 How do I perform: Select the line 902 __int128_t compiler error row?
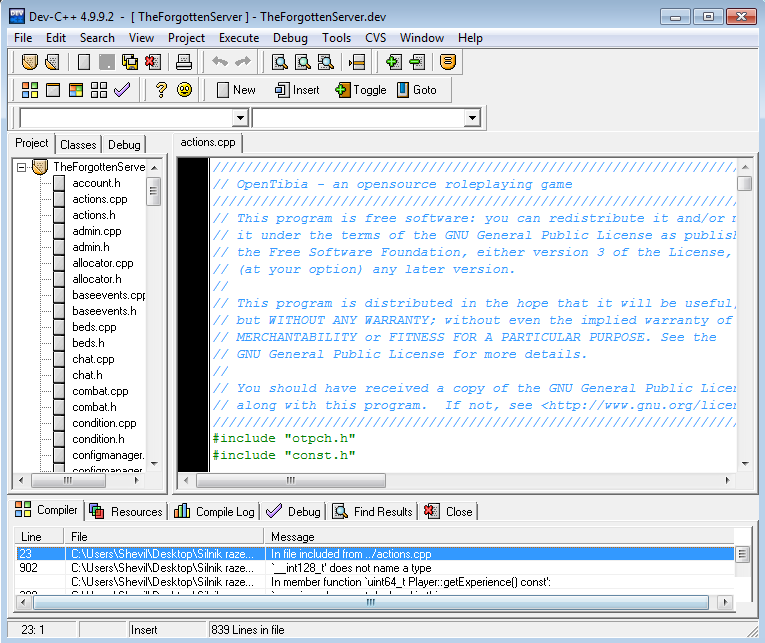point(375,568)
